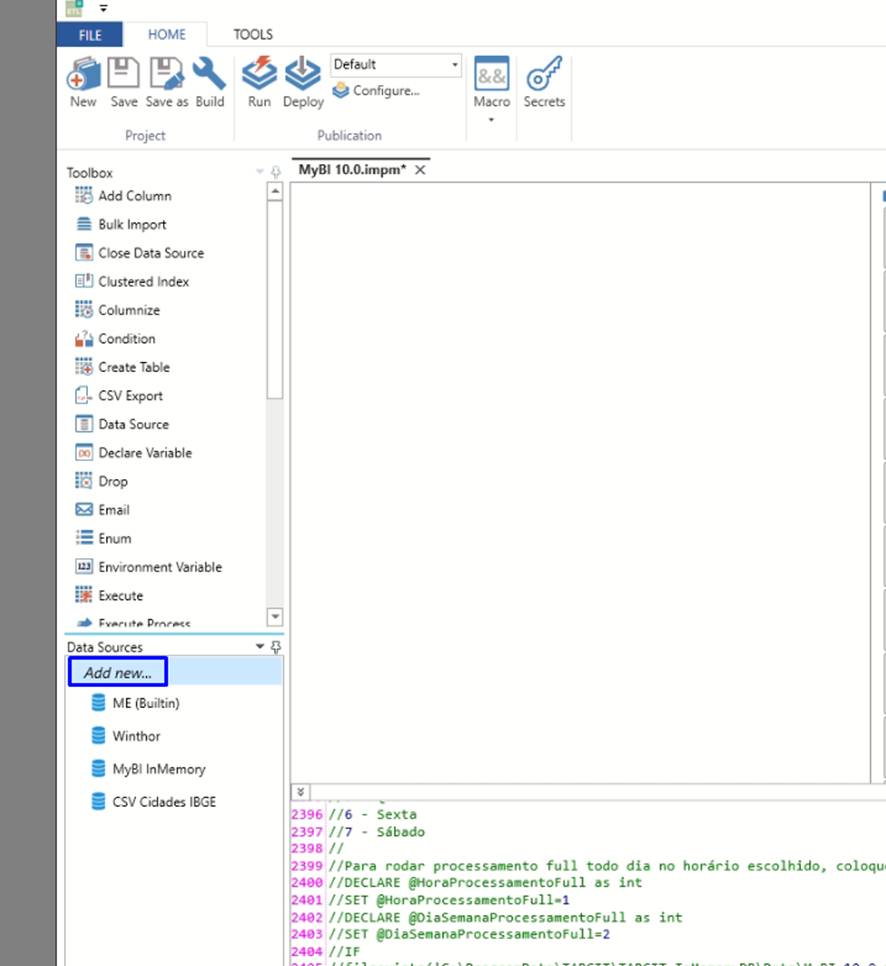Open the FILE menu tab
Screen dimensions: 886x966
(90, 35)
